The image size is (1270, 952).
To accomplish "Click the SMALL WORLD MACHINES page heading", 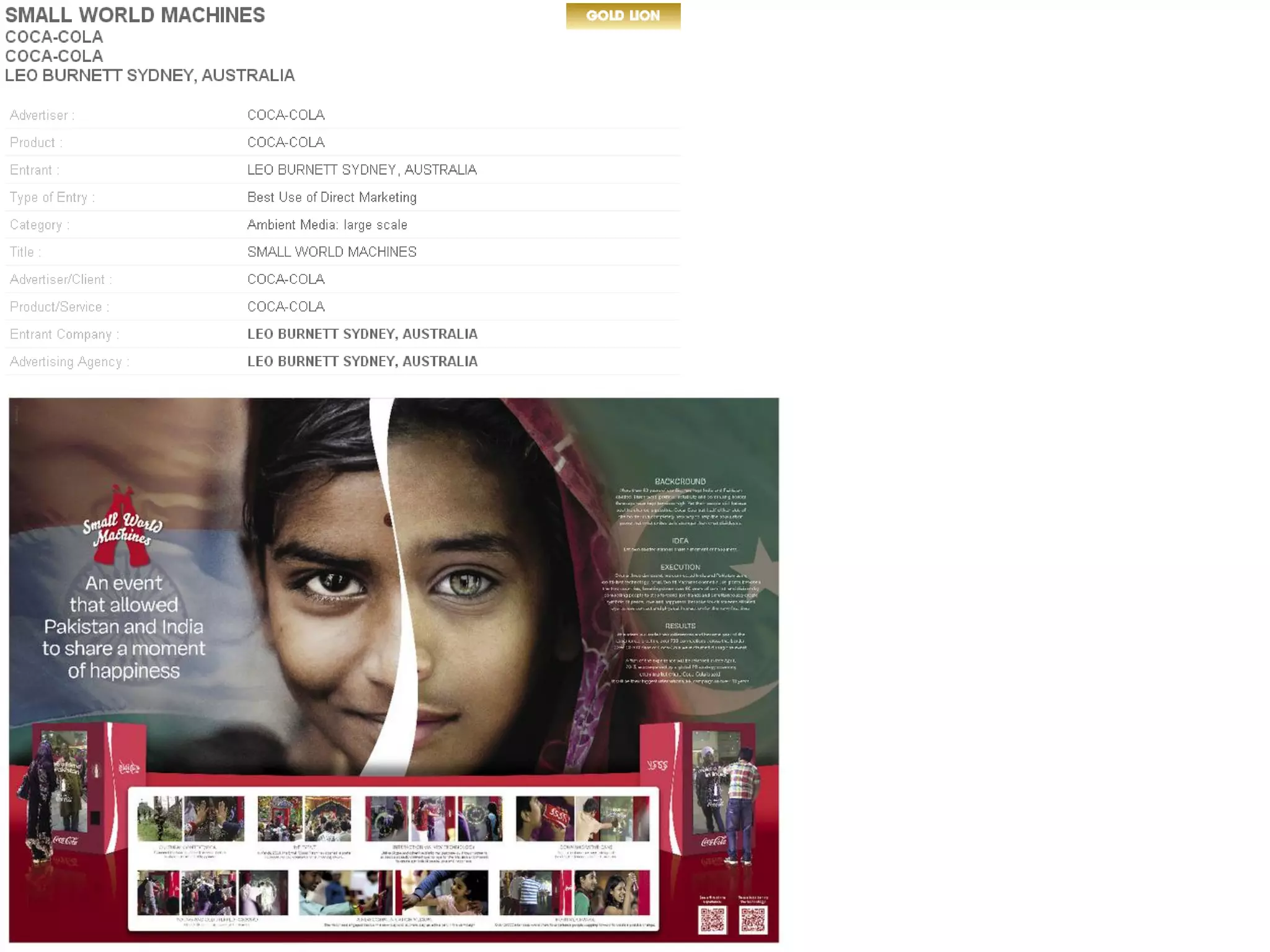I will (x=135, y=15).
